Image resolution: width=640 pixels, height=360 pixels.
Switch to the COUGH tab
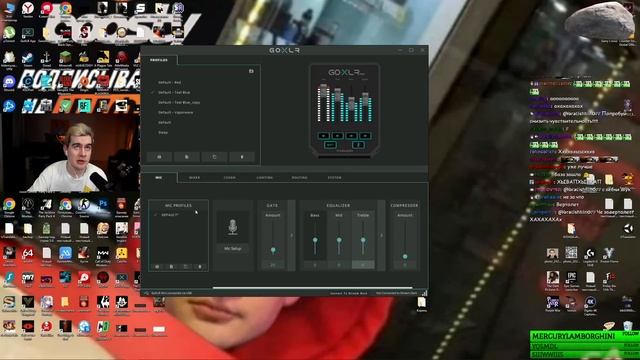229,178
